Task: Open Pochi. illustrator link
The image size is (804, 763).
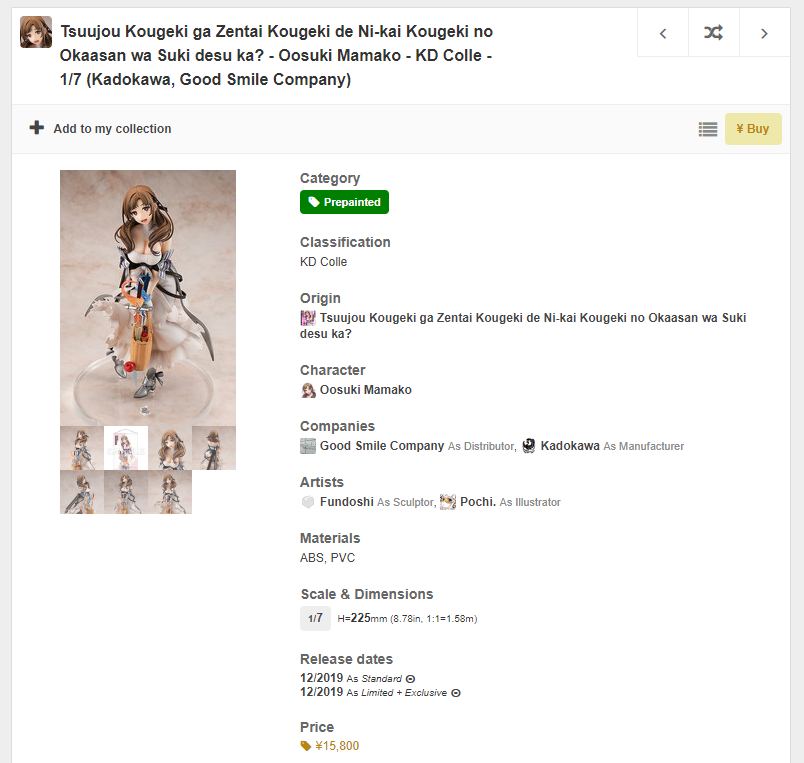Action: pos(477,502)
